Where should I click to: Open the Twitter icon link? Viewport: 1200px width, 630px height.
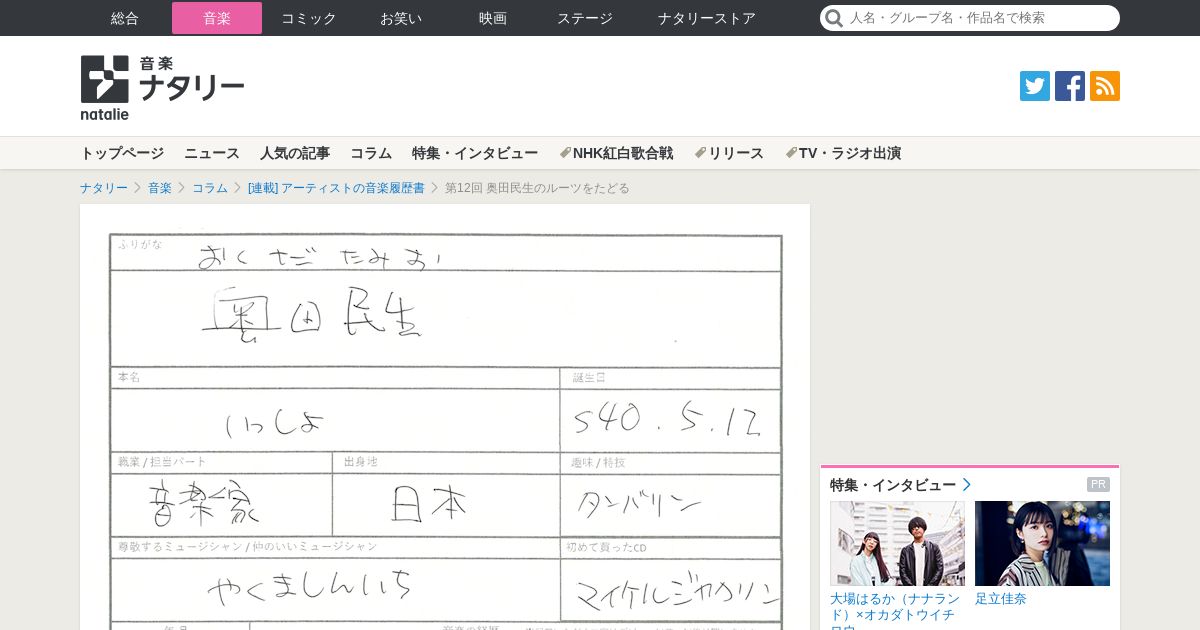coord(1035,86)
